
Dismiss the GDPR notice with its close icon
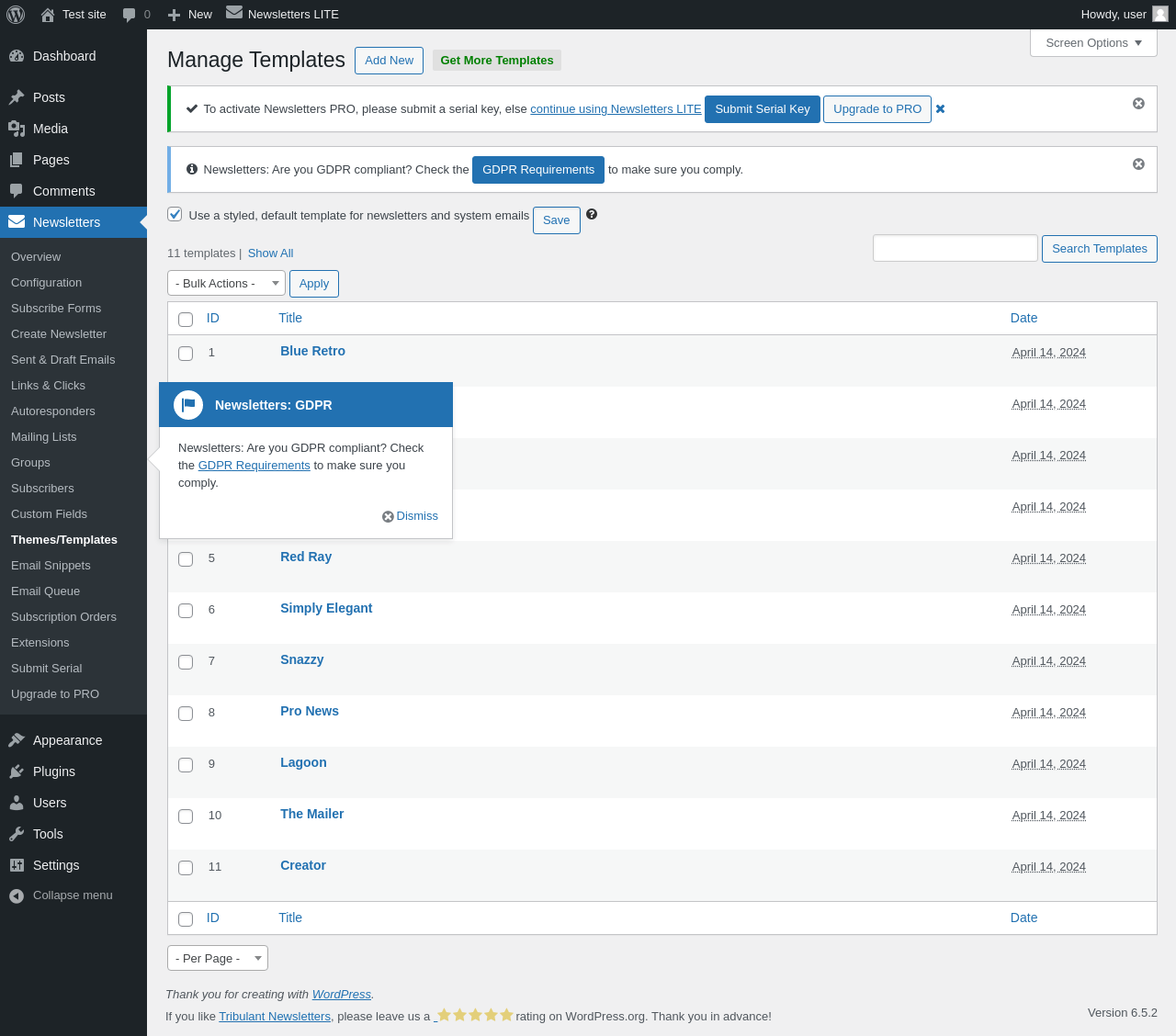tap(1138, 164)
